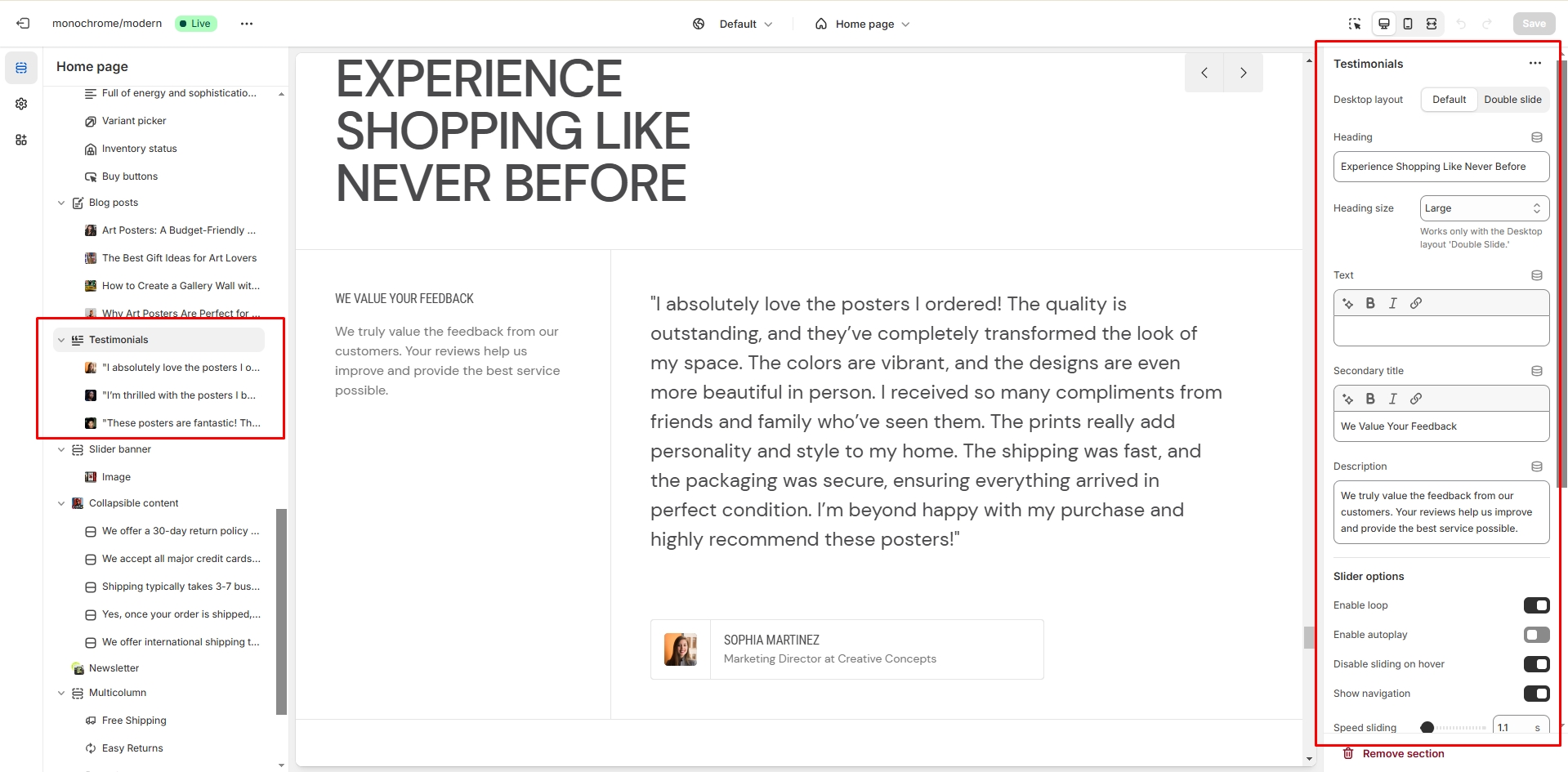1568x772 pixels.
Task: Toggle the Show navigation switch
Action: 1536,694
